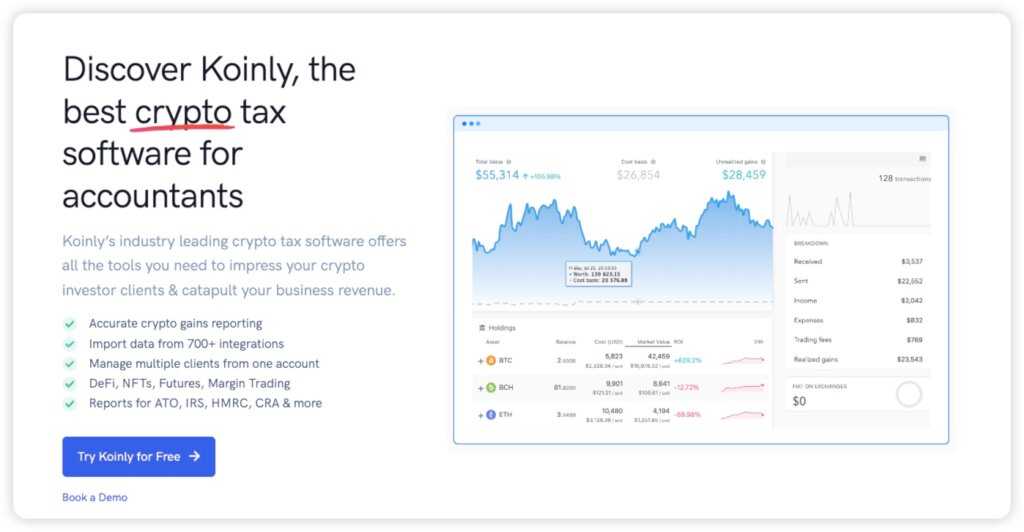The width and height of the screenshot is (1024, 532).
Task: Expand the BTC holdings row
Action: pos(480,360)
